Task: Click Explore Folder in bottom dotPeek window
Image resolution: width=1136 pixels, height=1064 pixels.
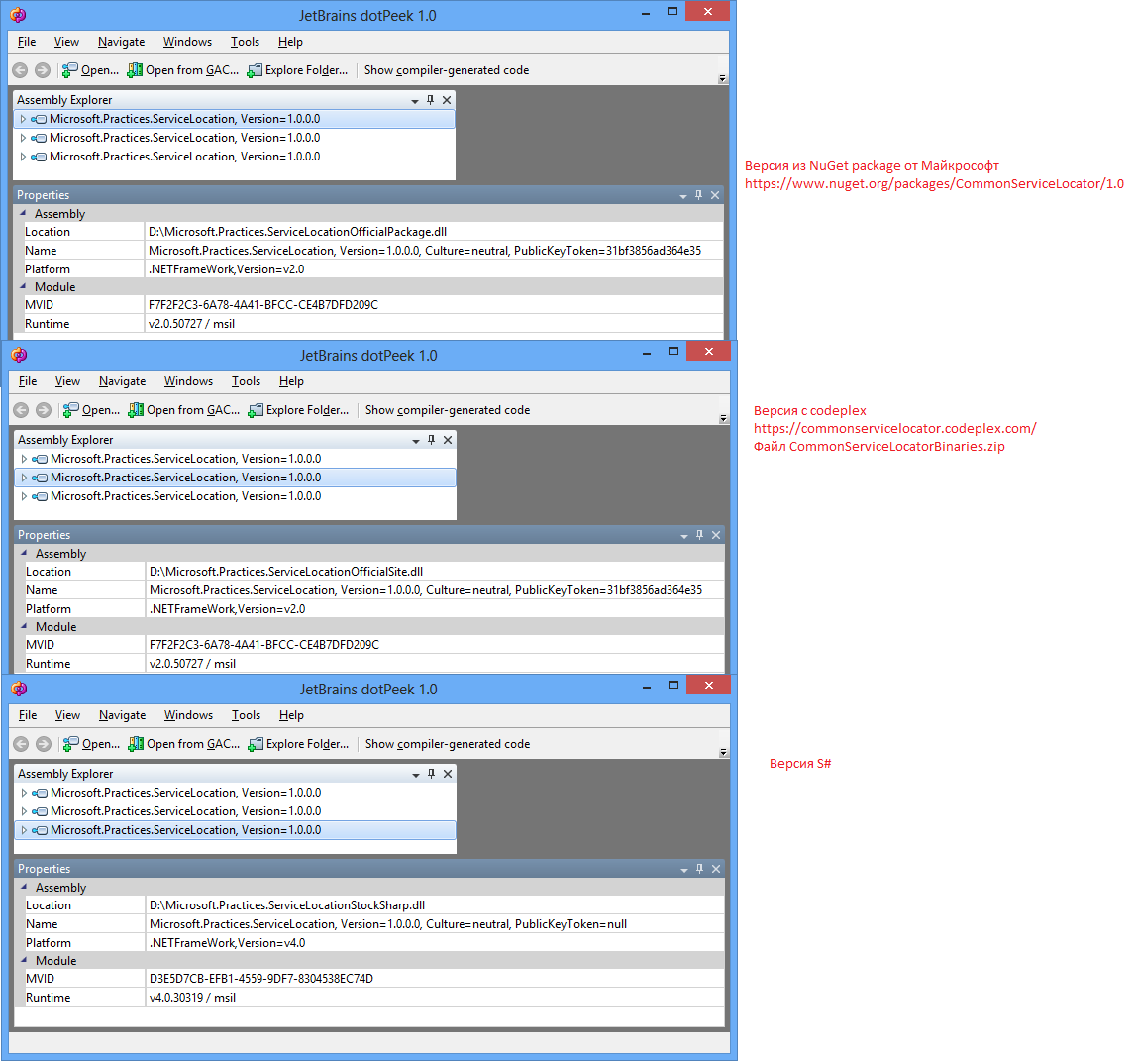Action: [298, 744]
